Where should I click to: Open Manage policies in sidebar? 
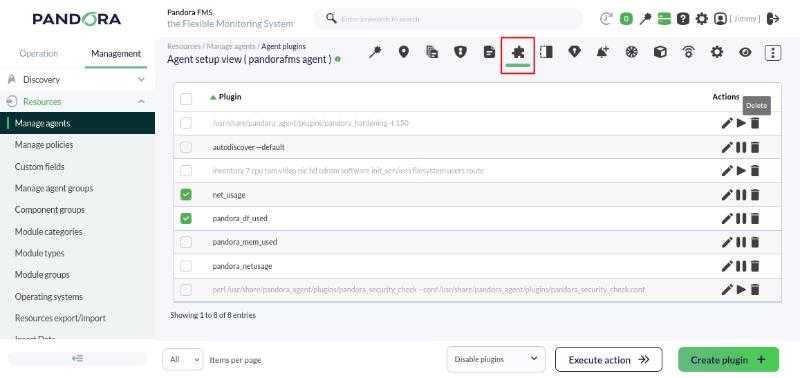44,145
